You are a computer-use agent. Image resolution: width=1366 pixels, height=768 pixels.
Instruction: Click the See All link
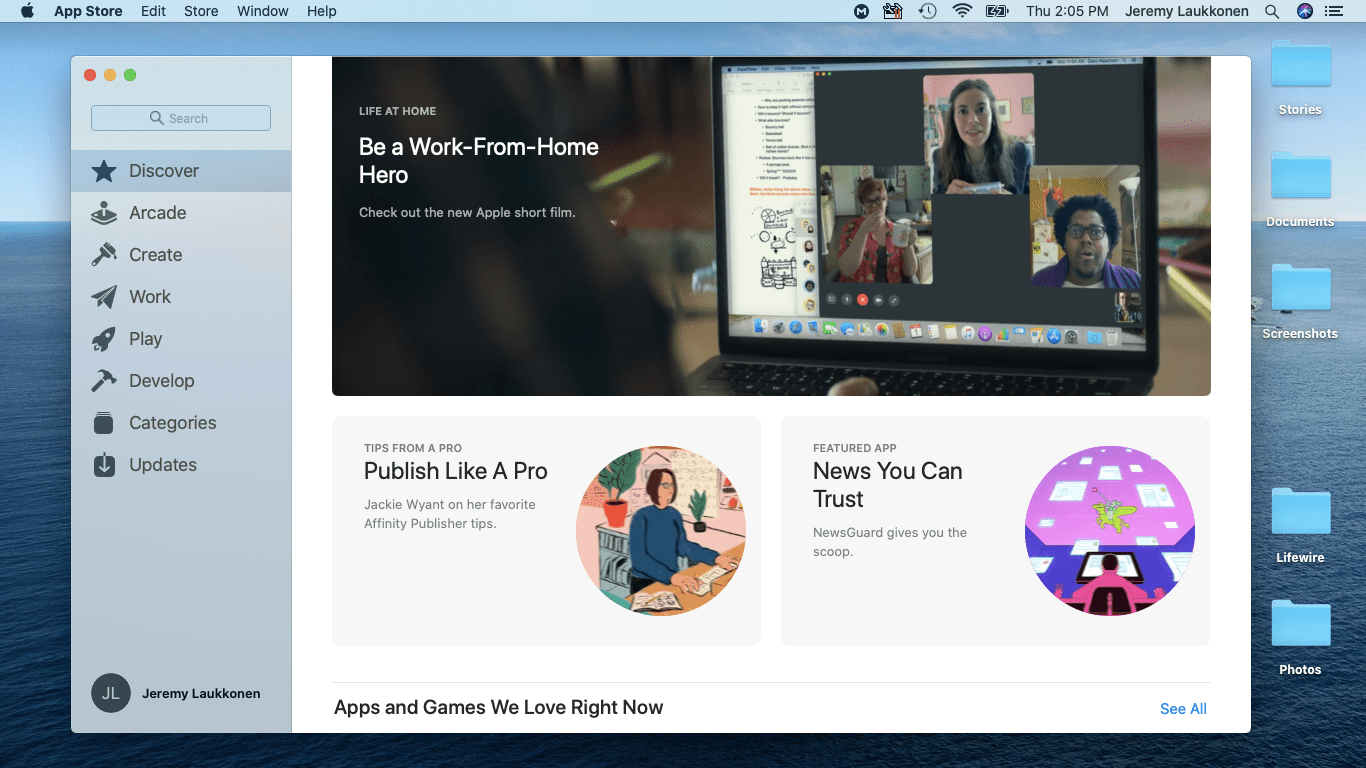[x=1183, y=708]
